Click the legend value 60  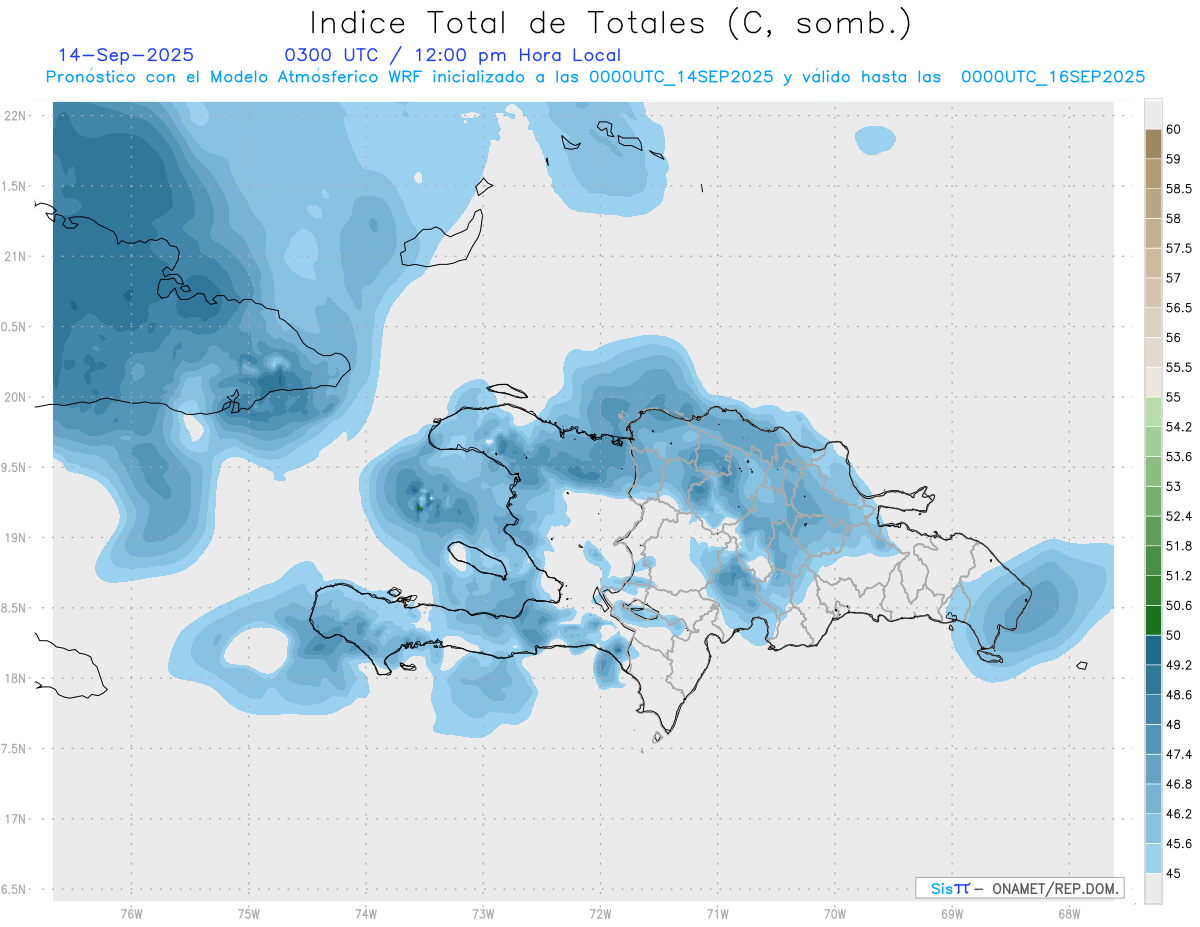click(1174, 129)
